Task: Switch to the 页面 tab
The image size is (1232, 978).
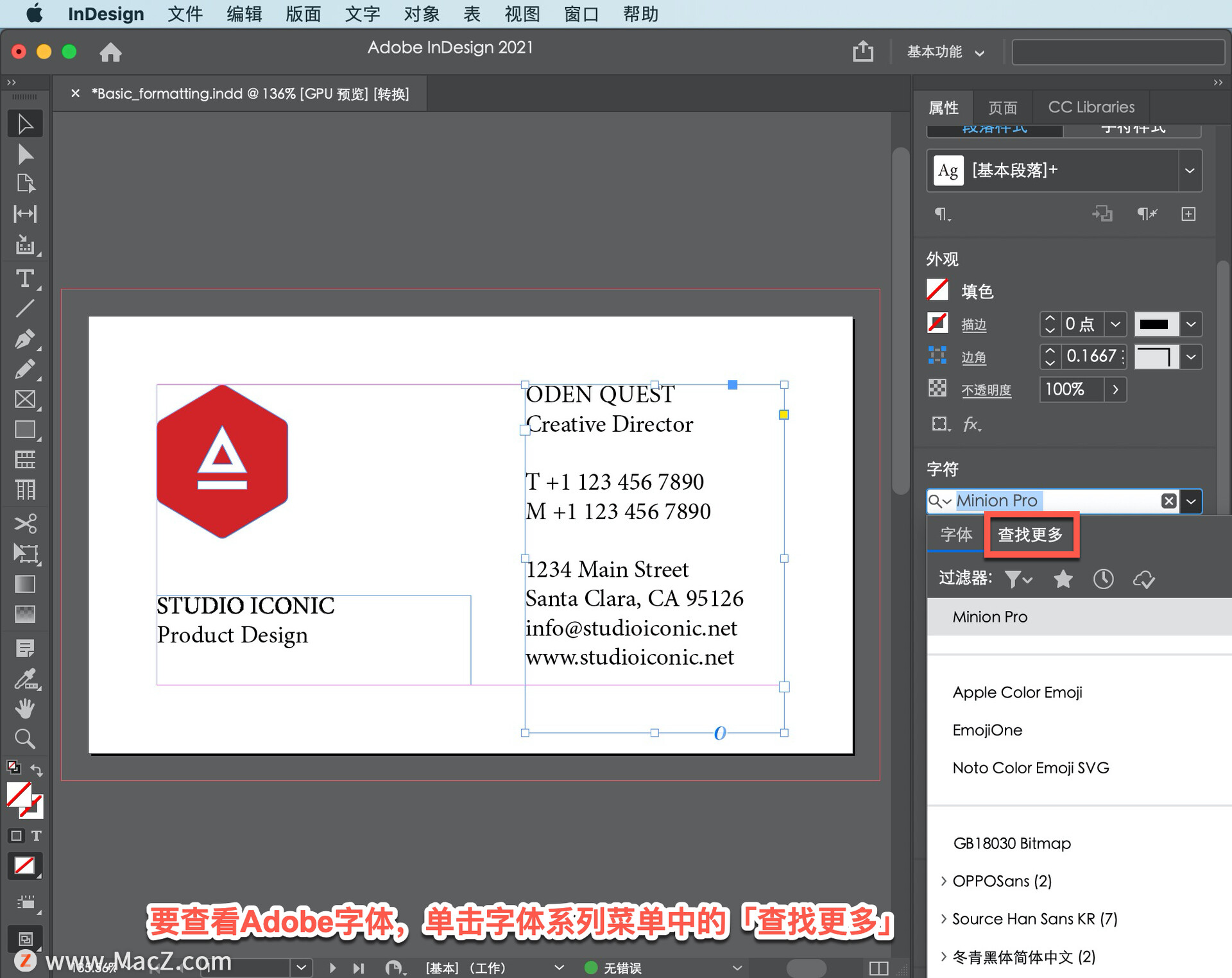Action: 1003,107
